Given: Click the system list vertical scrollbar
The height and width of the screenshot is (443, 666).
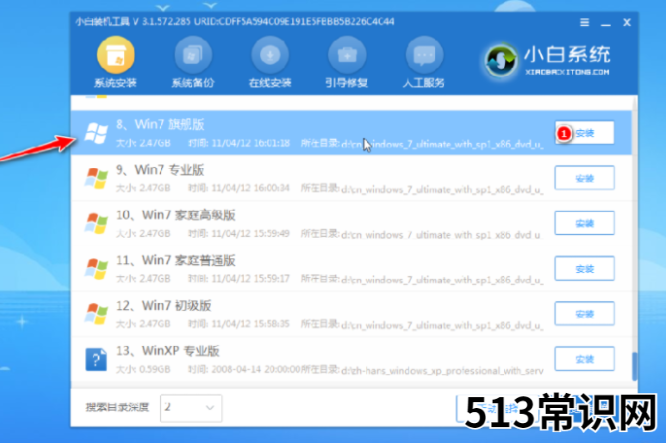Looking at the screenshot, I should click(635, 366).
